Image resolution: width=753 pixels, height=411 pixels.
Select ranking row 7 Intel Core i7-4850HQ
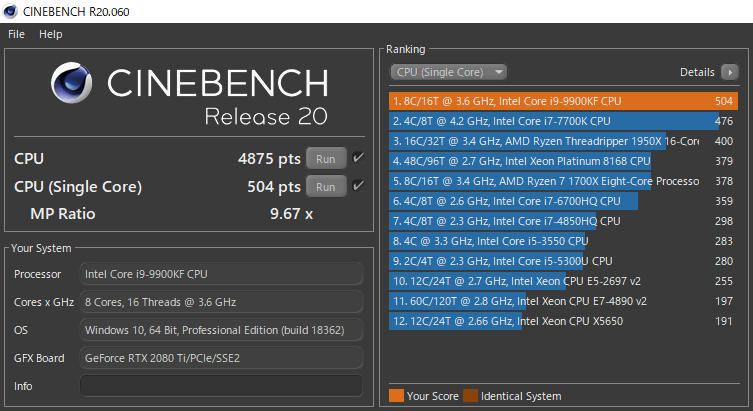click(x=563, y=221)
